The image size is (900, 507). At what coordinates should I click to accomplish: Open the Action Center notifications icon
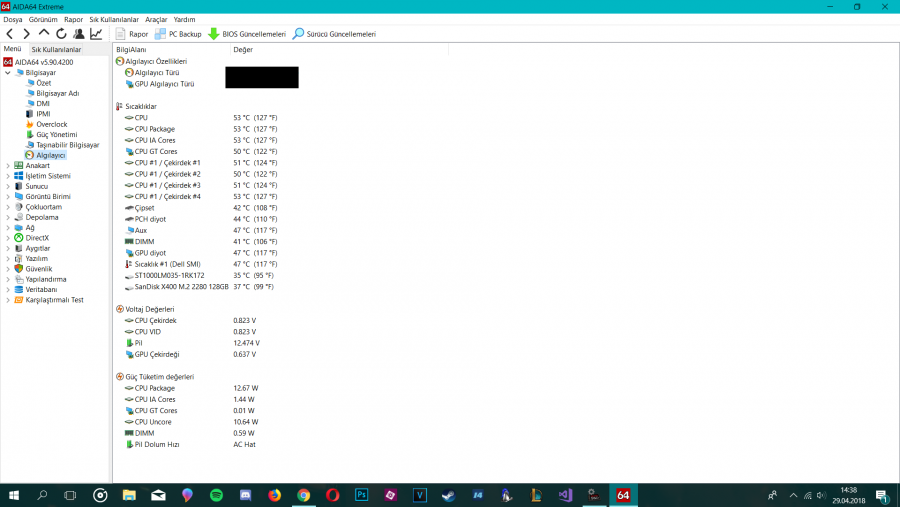883,496
